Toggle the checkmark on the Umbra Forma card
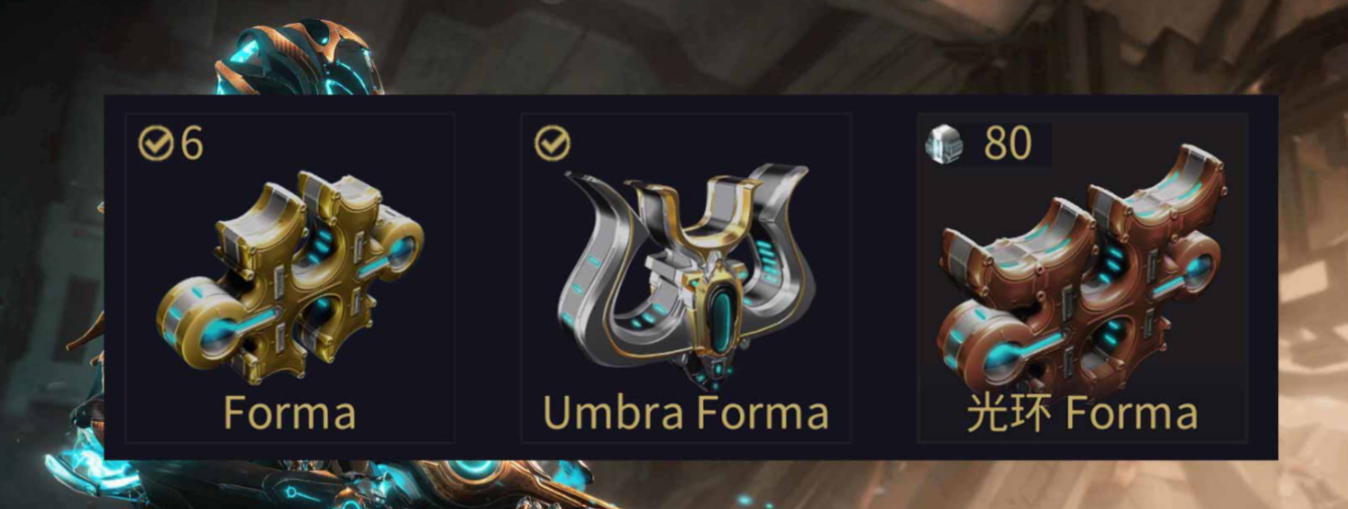Image resolution: width=1348 pixels, height=509 pixels. point(552,144)
